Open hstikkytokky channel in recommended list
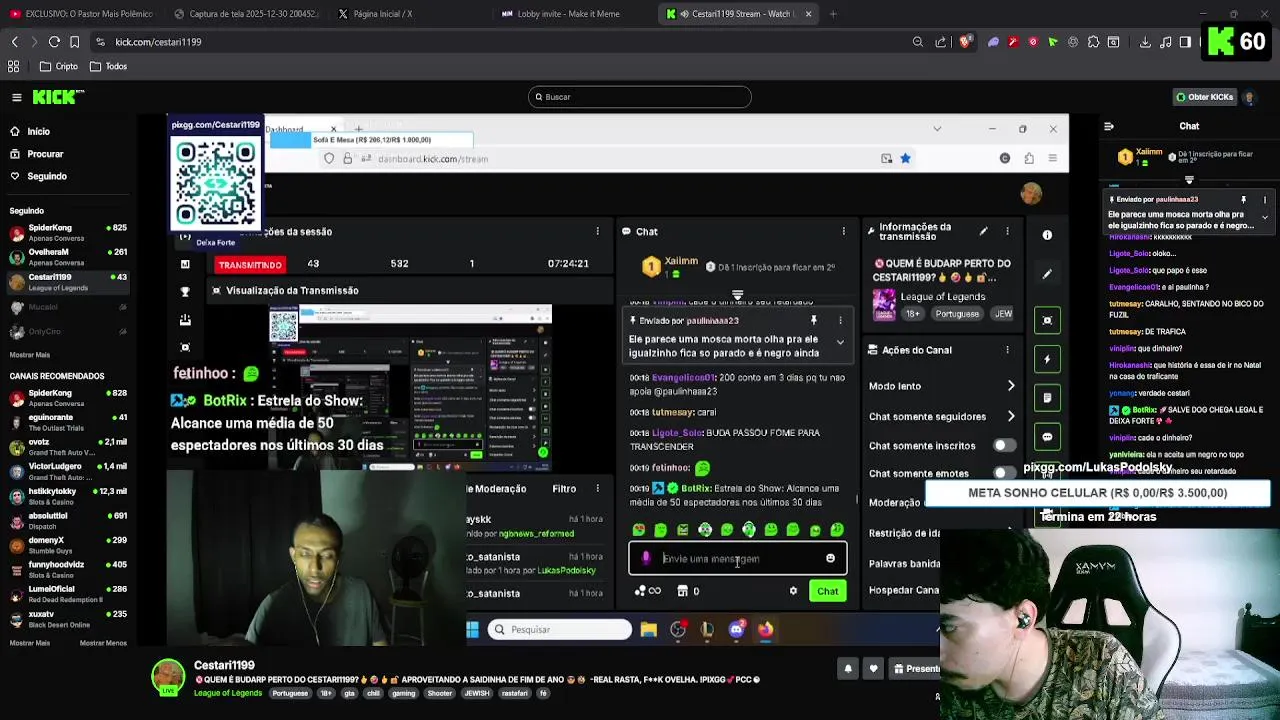1280x720 pixels. click(x=67, y=497)
